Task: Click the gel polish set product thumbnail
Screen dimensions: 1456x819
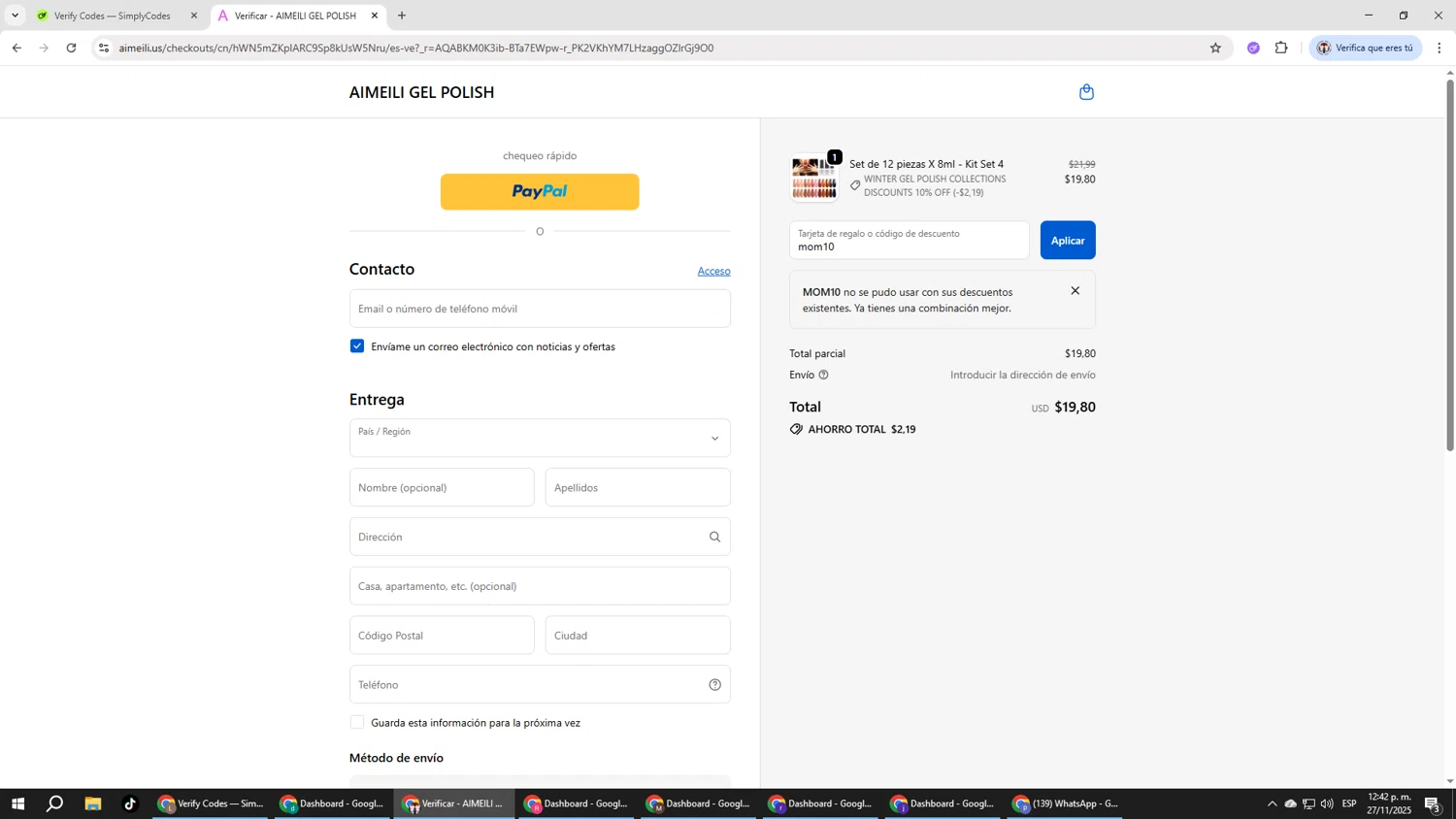Action: tap(813, 179)
